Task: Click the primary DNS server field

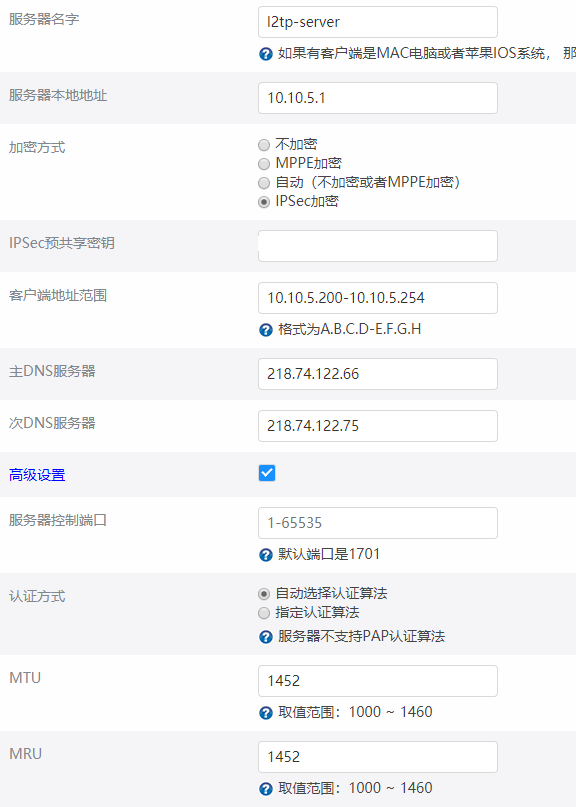Action: pyautogui.click(x=378, y=374)
